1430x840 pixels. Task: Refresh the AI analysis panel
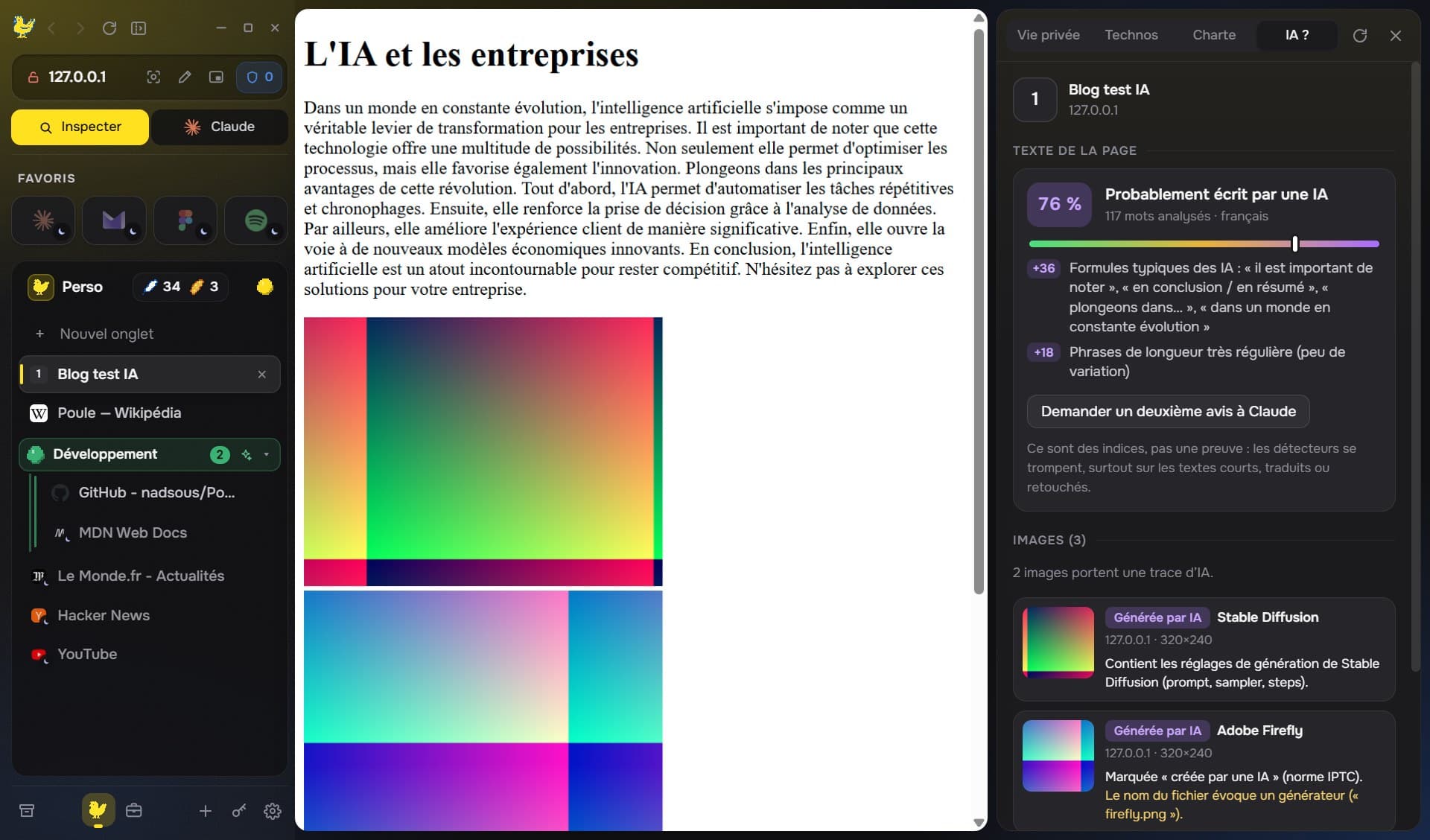(x=1360, y=36)
